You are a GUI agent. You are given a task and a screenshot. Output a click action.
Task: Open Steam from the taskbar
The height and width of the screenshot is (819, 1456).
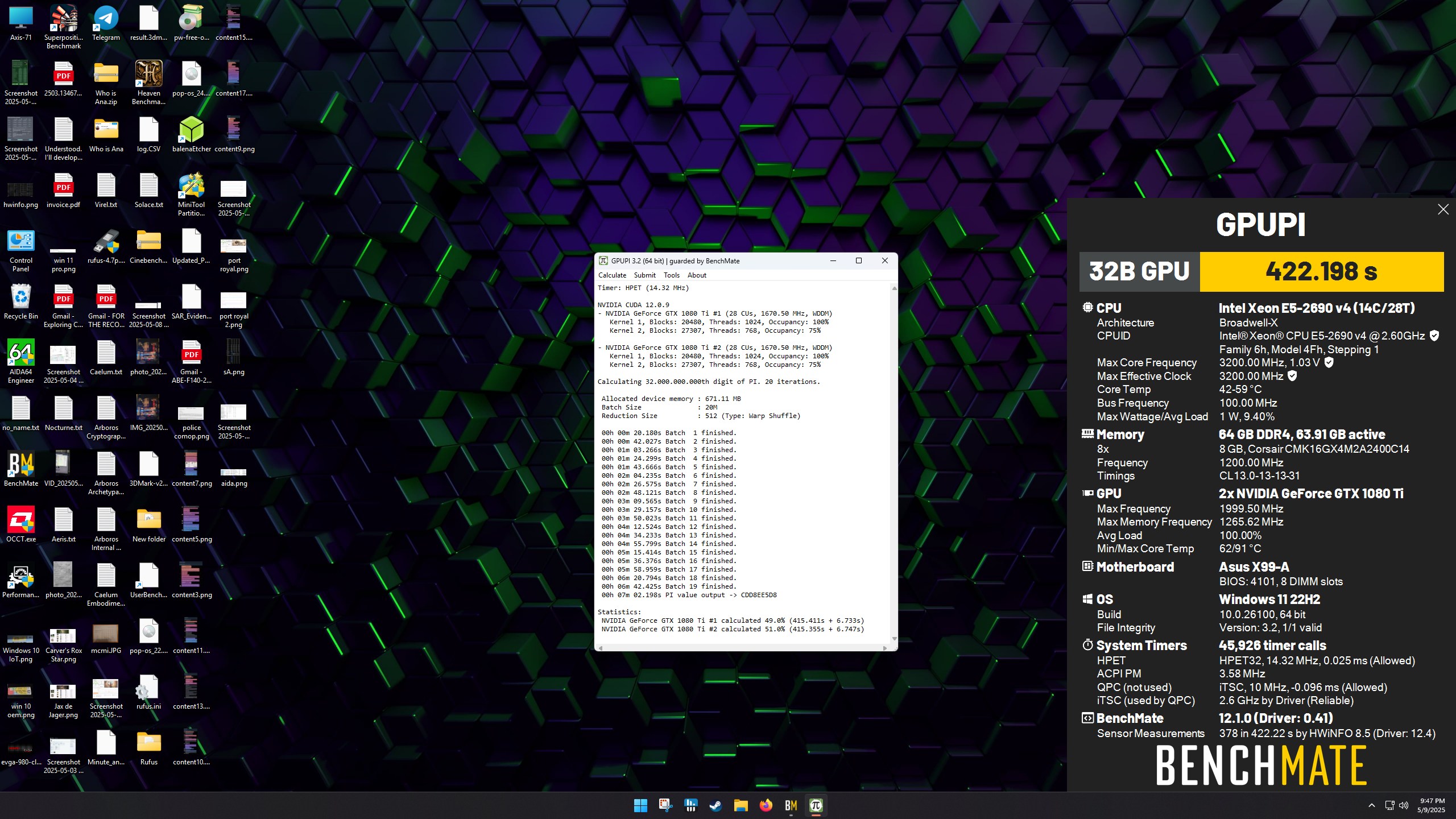coord(715,805)
